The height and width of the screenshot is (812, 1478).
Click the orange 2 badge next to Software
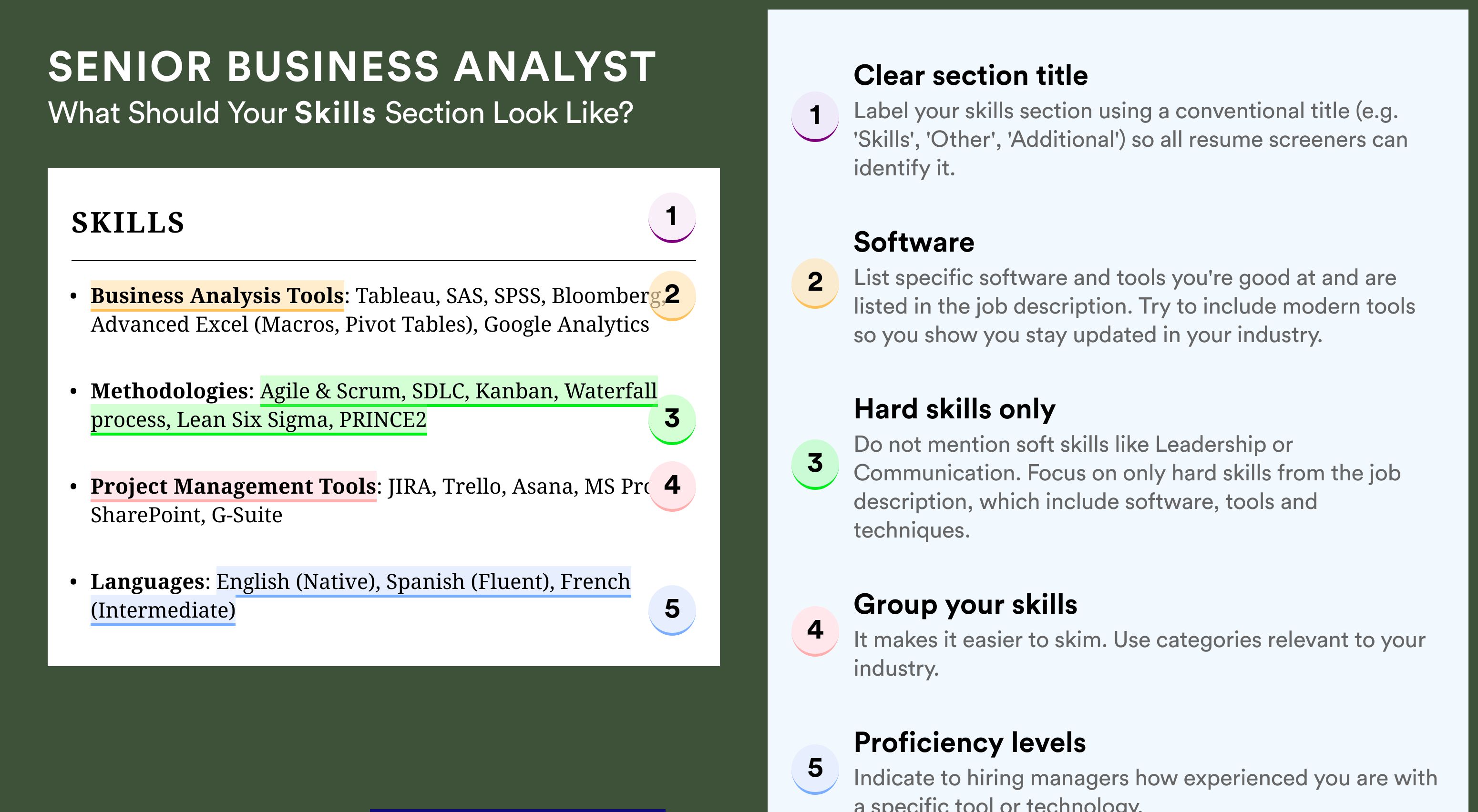(815, 283)
